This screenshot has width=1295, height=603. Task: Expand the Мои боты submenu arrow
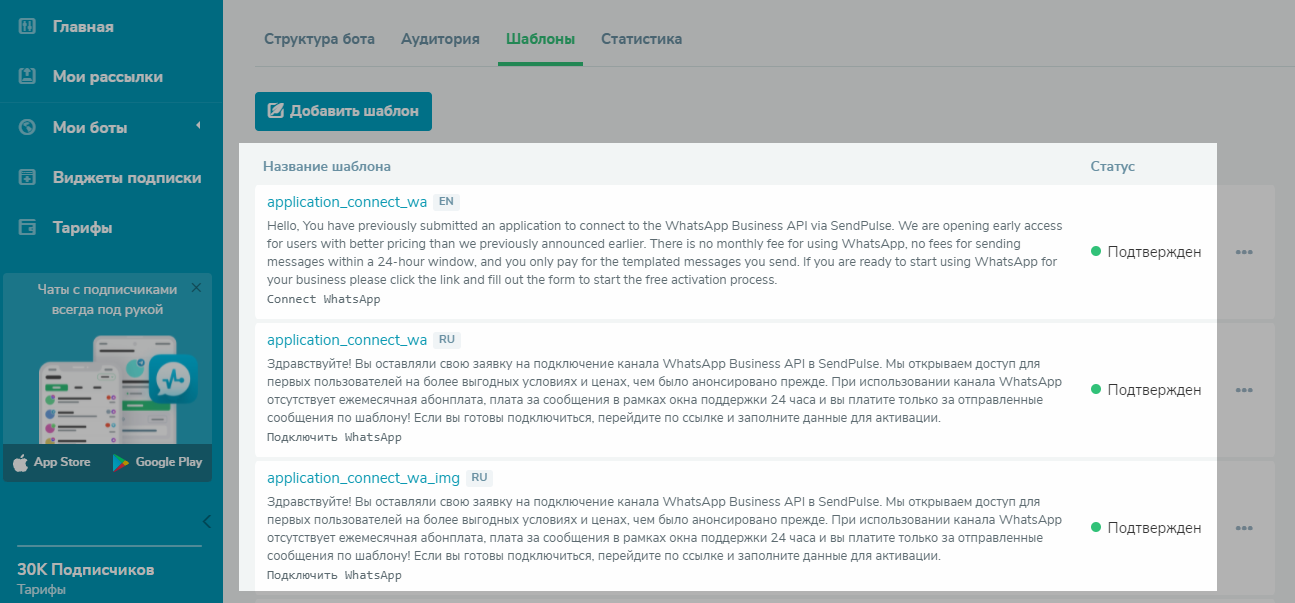pos(198,126)
